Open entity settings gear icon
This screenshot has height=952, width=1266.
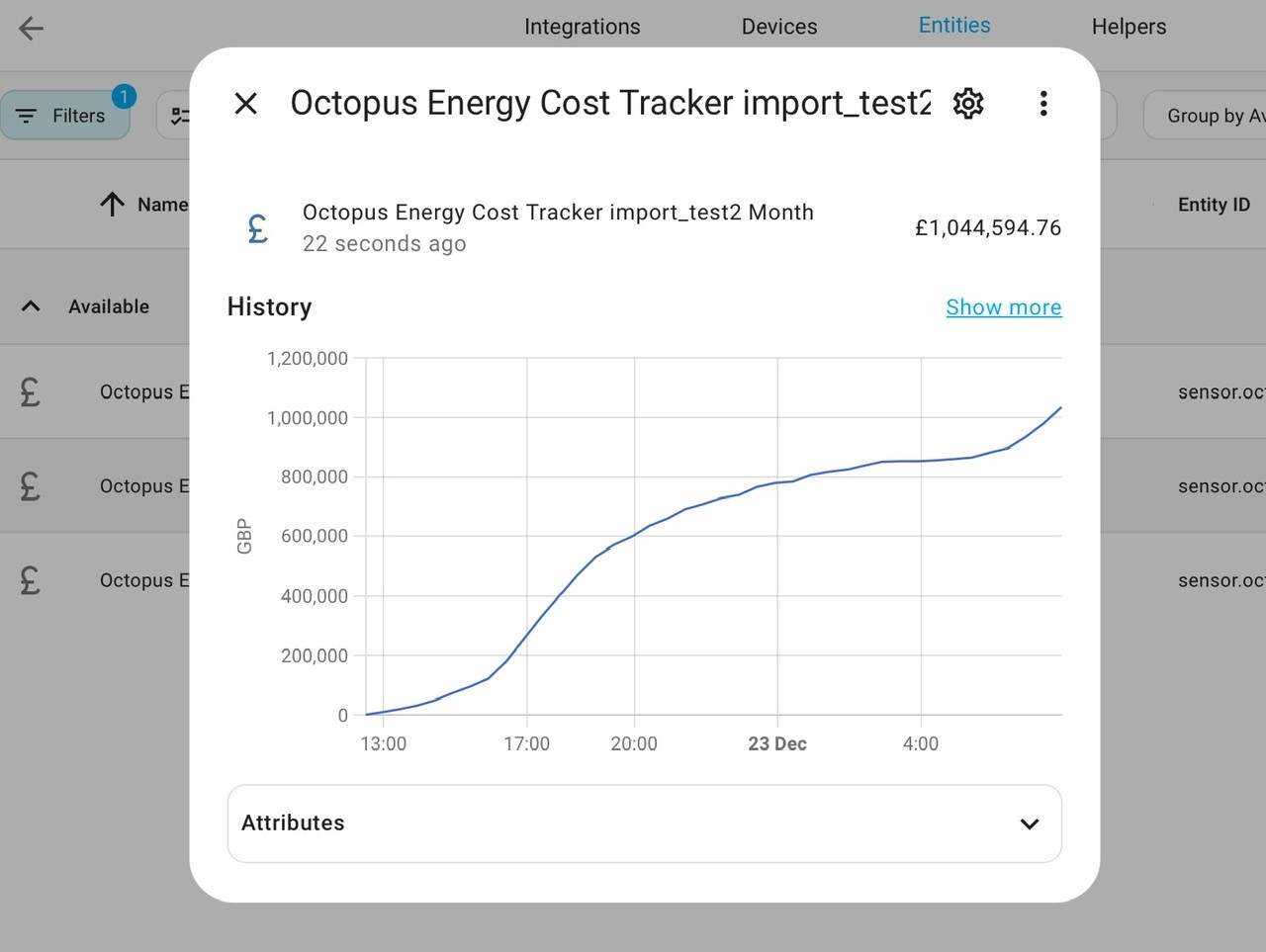pyautogui.click(x=968, y=103)
